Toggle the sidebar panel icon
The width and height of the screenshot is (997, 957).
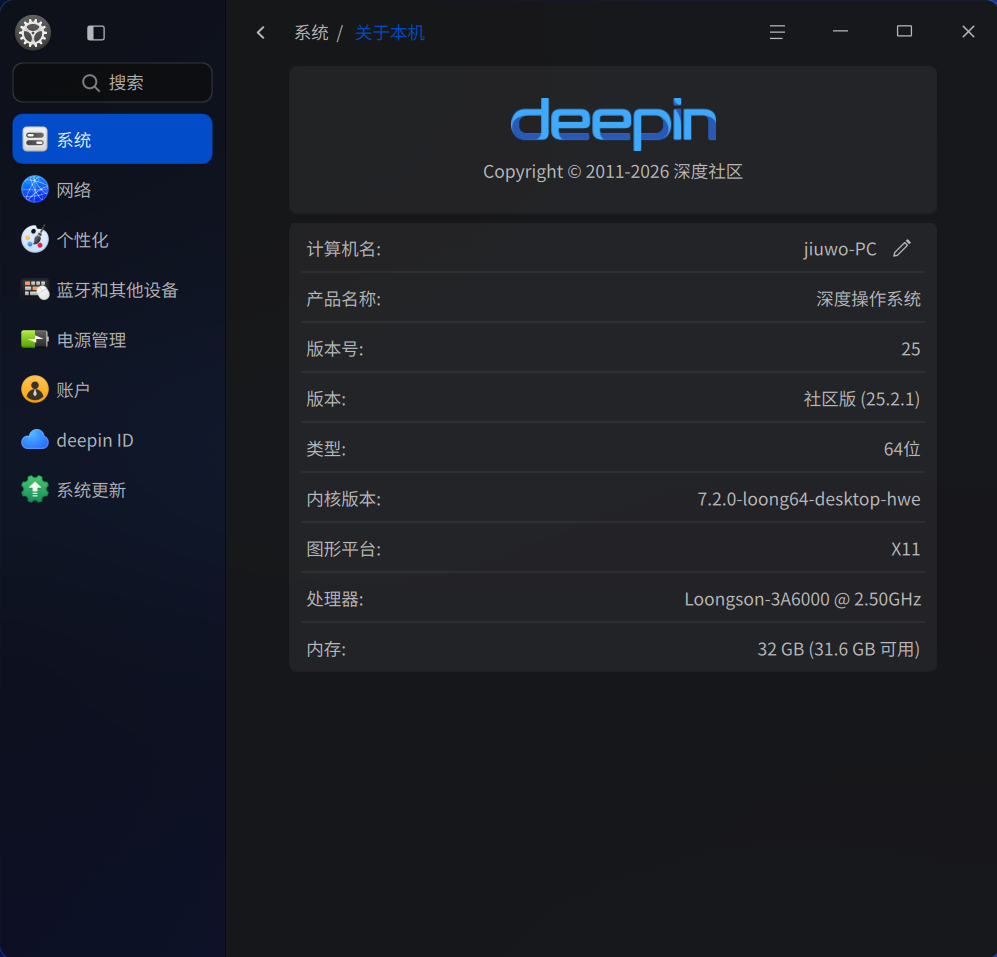(96, 32)
